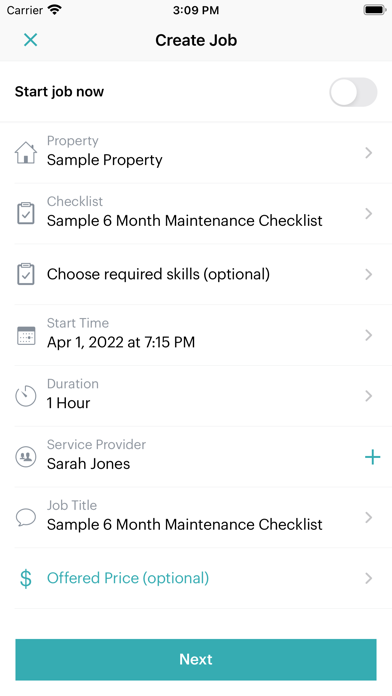The image size is (392, 696).
Task: Tap the clipboard icon next to Checklist
Action: 26,214
